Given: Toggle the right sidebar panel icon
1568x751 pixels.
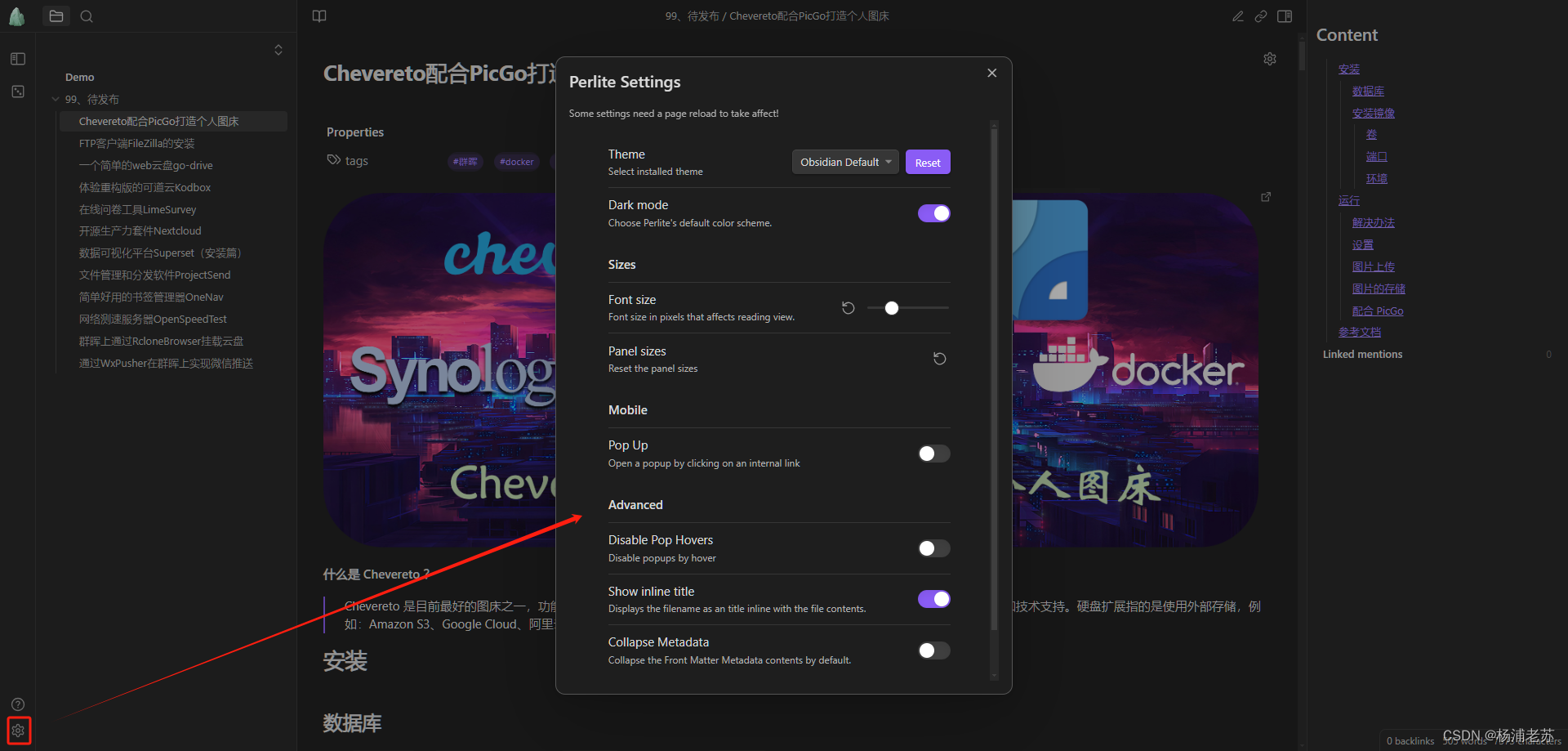Looking at the screenshot, I should 1285,16.
